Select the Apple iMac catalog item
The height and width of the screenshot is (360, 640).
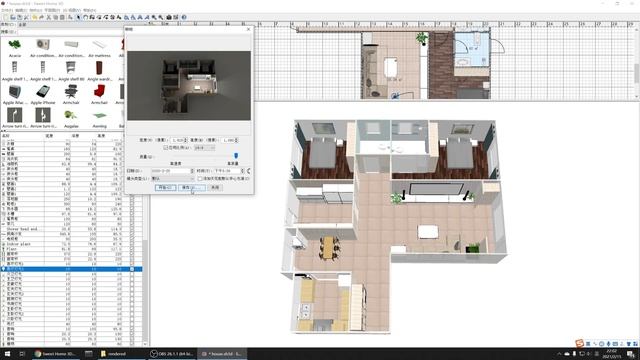tap(15, 95)
